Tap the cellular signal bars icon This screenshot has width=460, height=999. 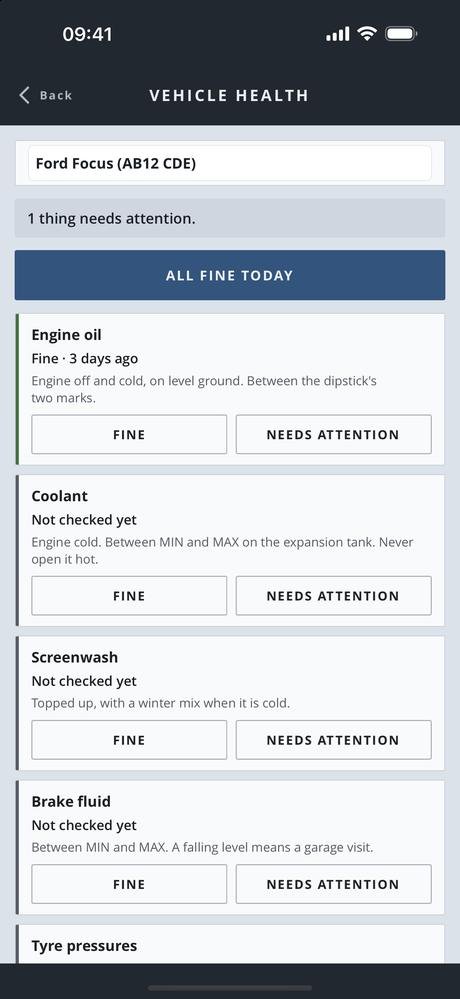(x=338, y=34)
